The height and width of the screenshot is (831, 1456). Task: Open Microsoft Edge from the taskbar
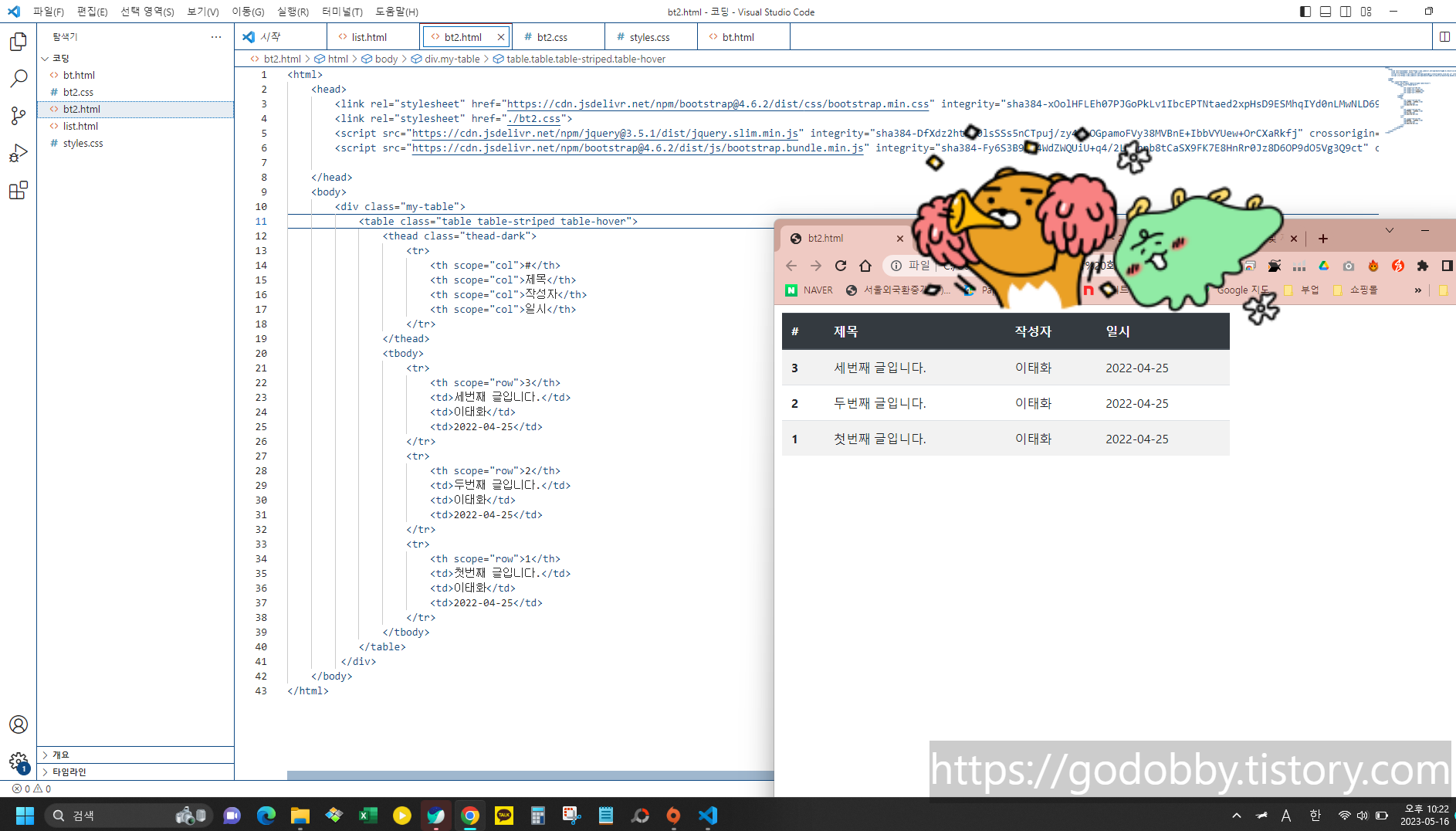[x=266, y=816]
